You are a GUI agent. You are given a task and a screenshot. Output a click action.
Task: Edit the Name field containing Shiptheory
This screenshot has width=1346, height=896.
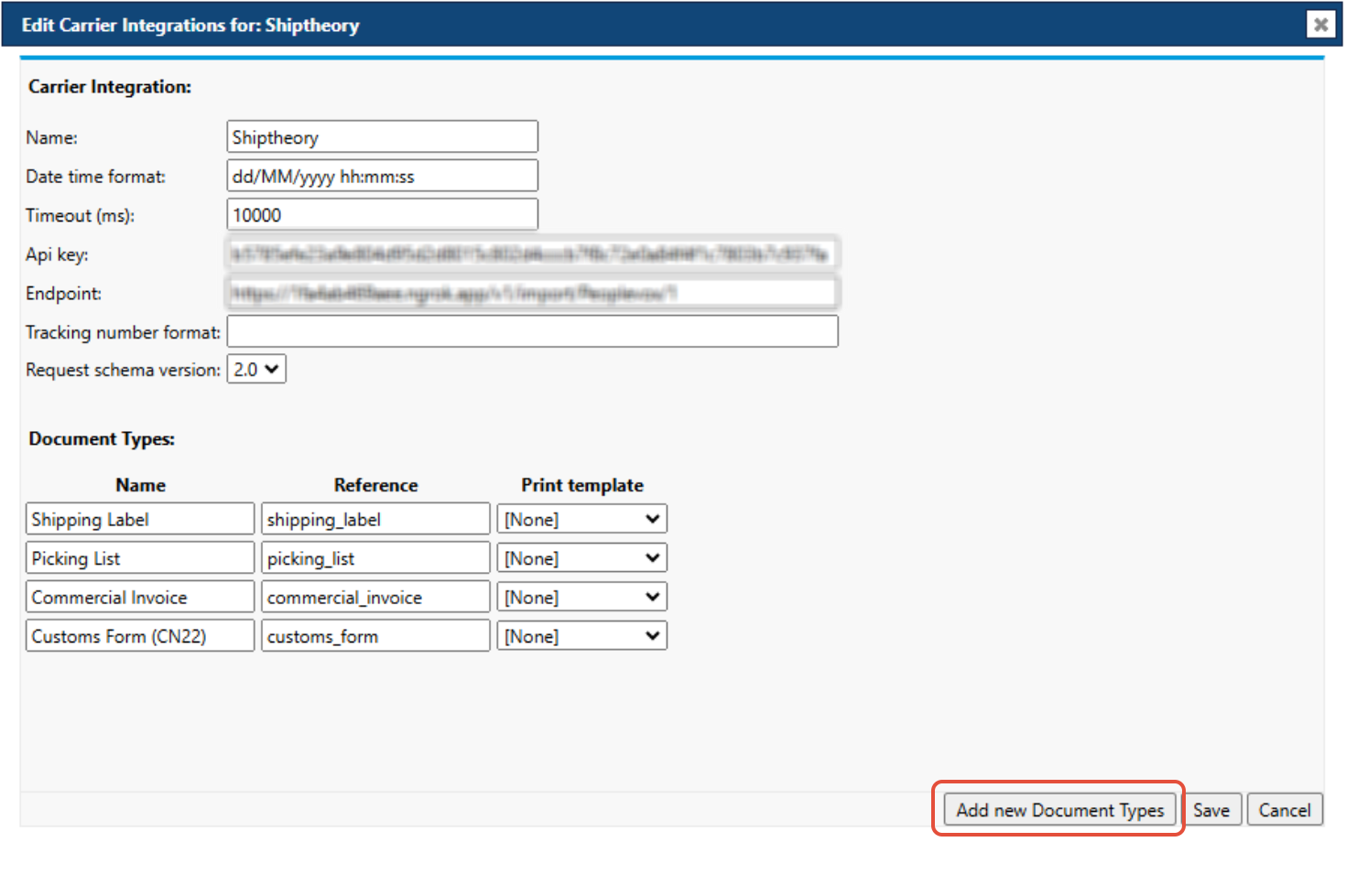(x=382, y=137)
